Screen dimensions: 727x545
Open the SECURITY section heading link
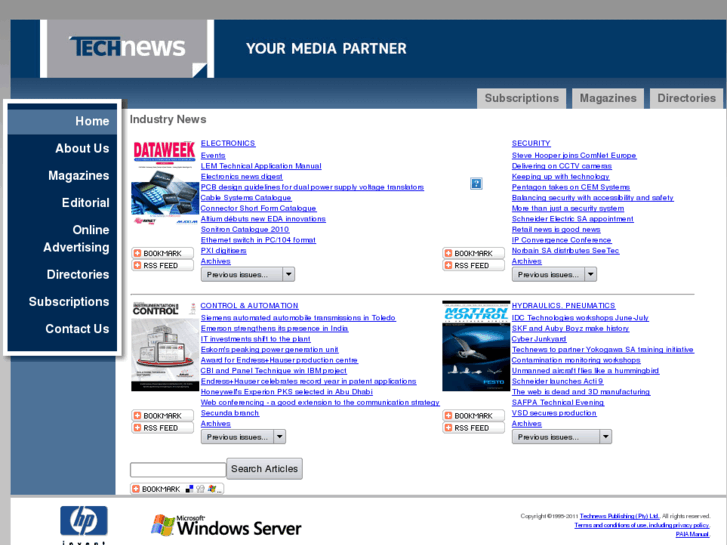[x=531, y=143]
